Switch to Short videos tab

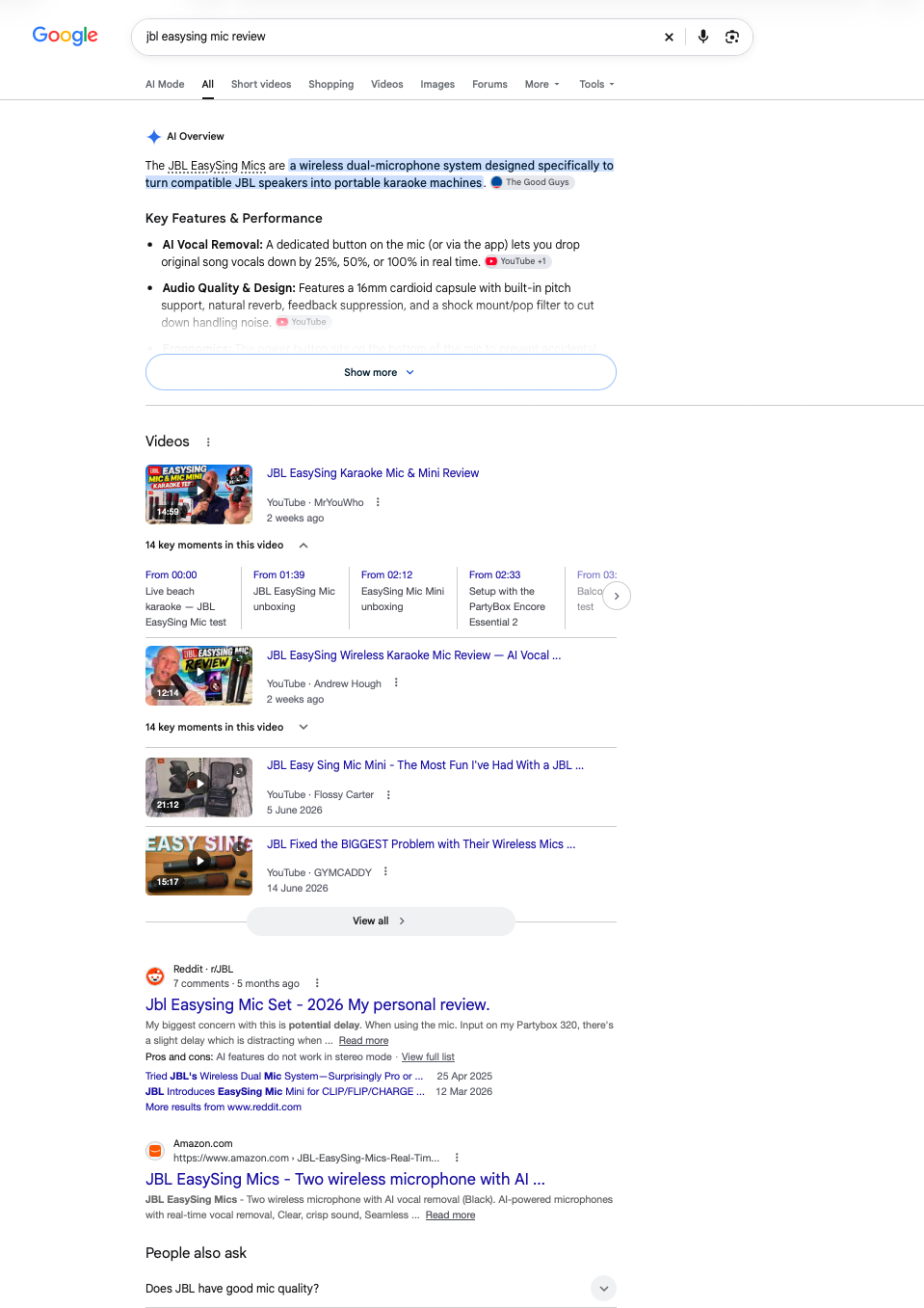261,85
